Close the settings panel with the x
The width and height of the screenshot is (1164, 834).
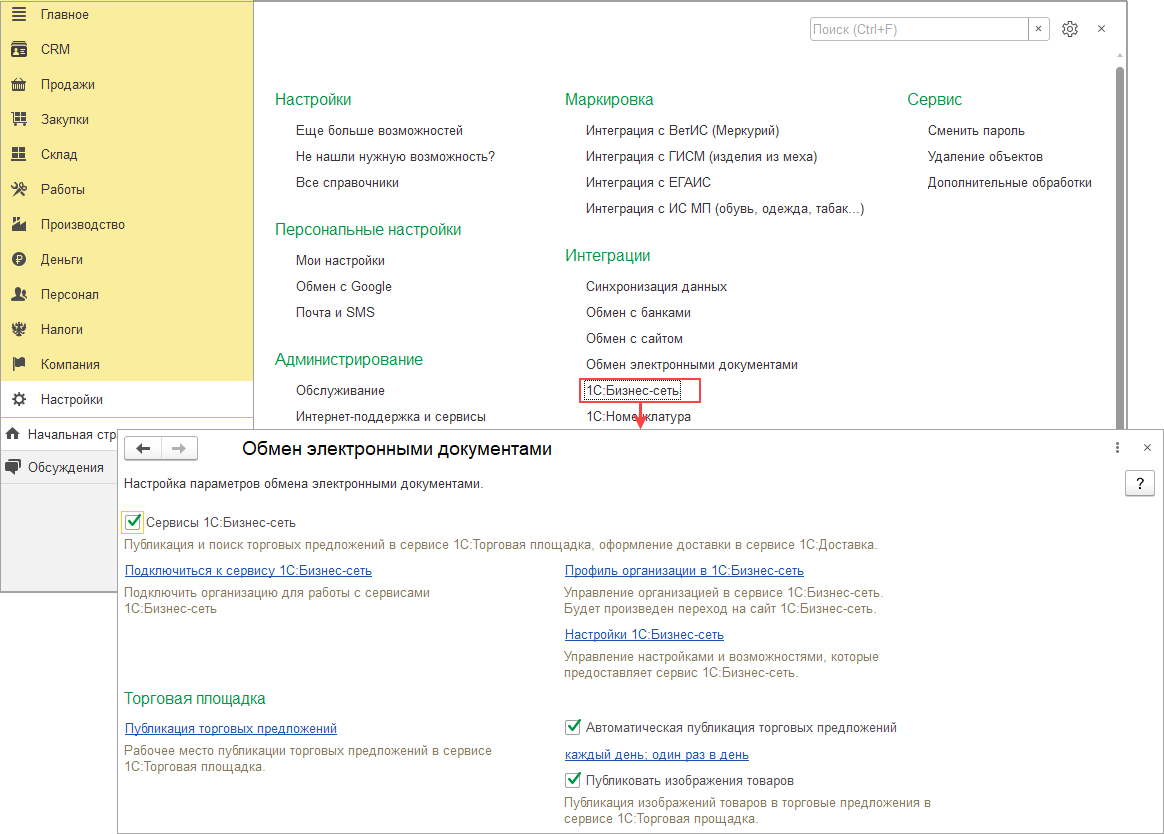coord(1102,29)
